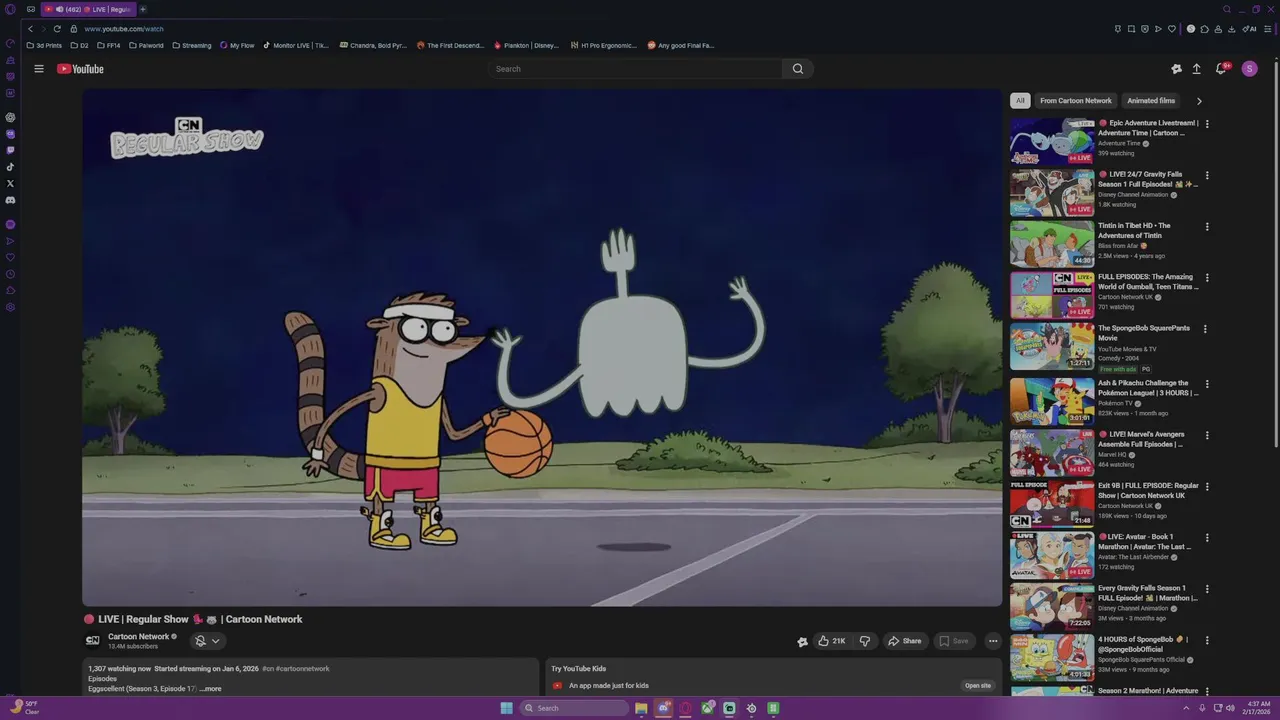Image resolution: width=1280 pixels, height=720 pixels.
Task: Open Cartoon Network channel name link
Action: [x=139, y=637]
